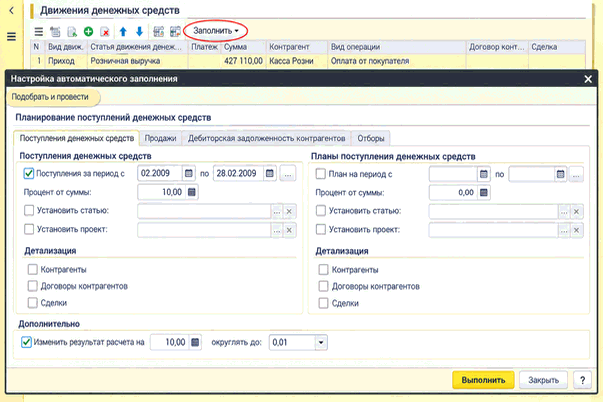The width and height of the screenshot is (603, 402).
Task: Open selection list for receipts Установить проект
Action: [x=277, y=230]
